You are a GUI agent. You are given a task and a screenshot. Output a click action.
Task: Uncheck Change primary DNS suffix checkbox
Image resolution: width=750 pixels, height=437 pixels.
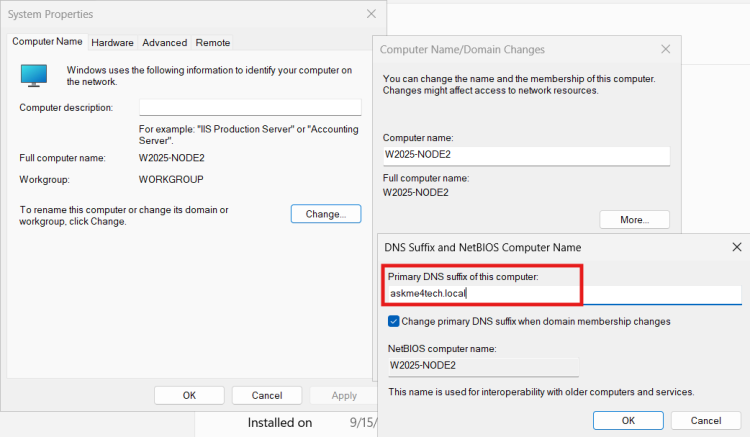coord(393,321)
